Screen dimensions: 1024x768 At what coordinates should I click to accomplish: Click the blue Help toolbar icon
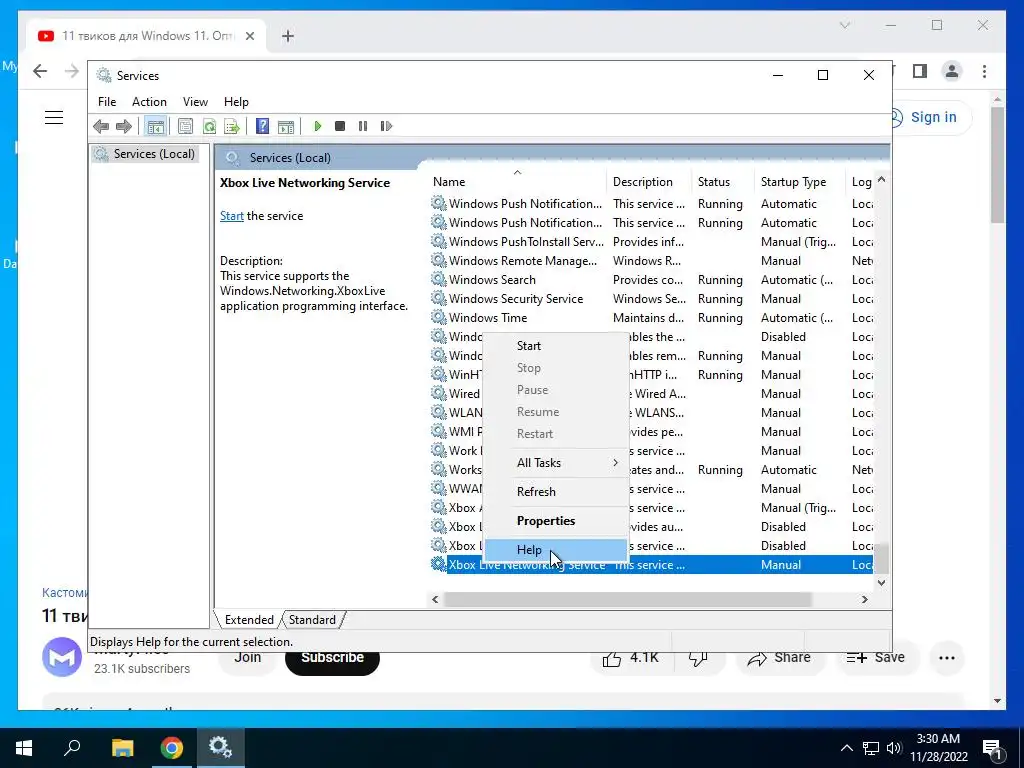coord(262,126)
